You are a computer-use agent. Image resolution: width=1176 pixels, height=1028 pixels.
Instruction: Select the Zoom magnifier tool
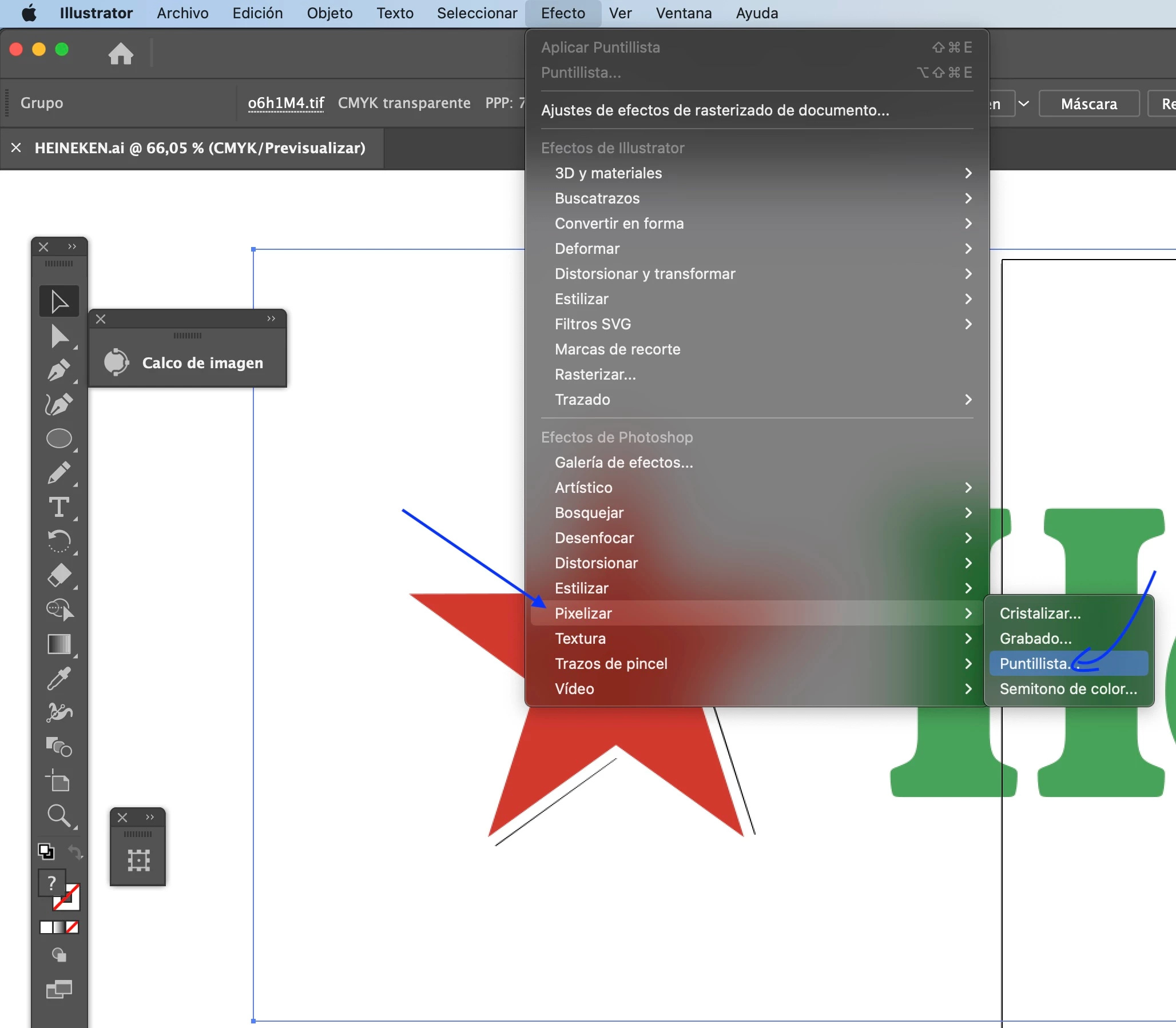[x=58, y=815]
